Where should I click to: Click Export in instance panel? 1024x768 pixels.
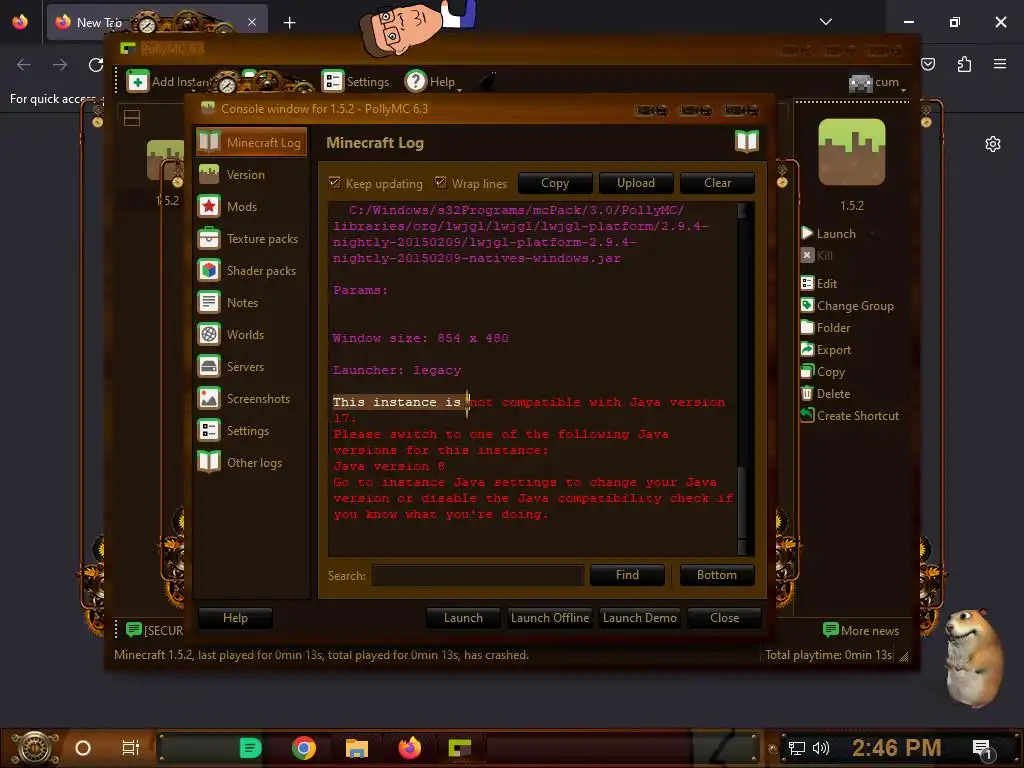[826, 350]
